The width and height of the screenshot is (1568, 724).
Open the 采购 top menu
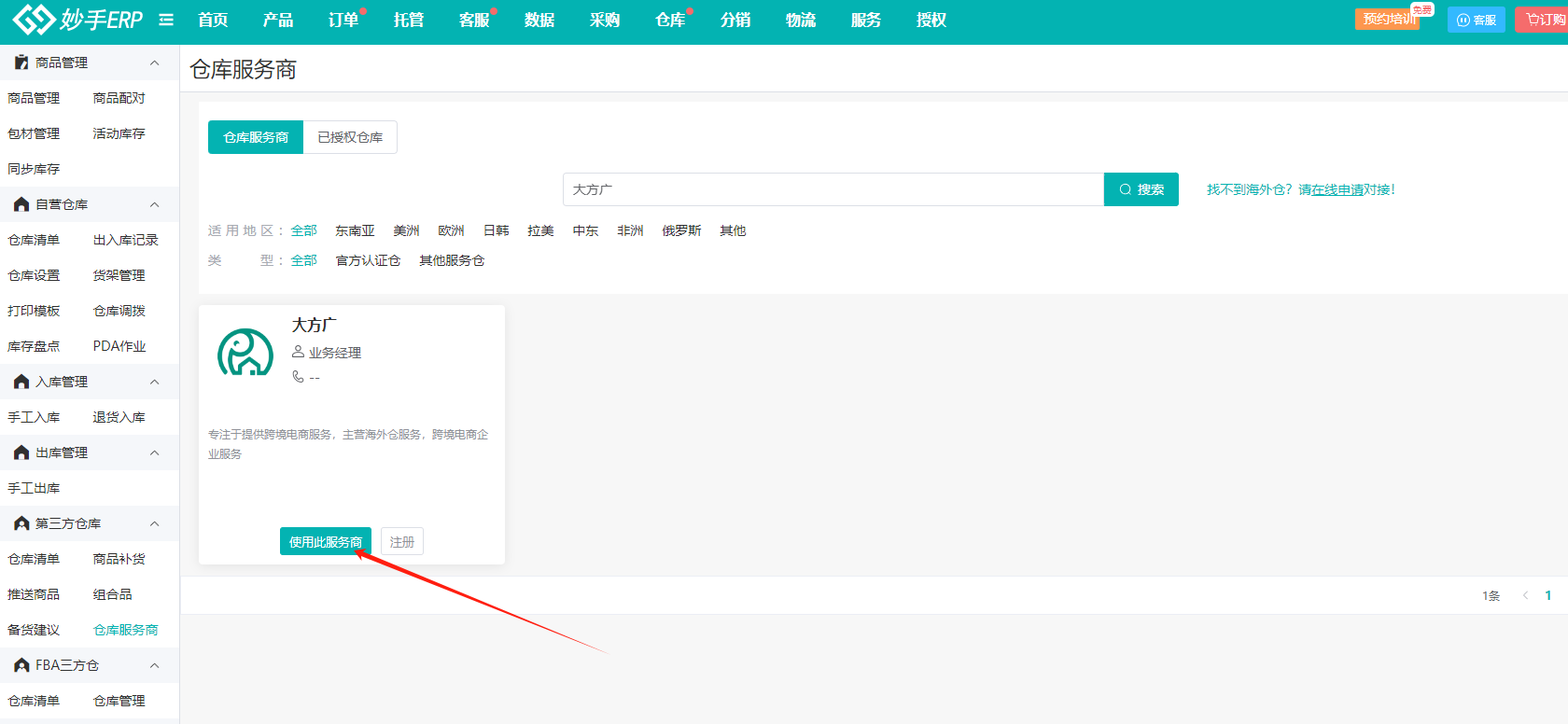(x=605, y=20)
